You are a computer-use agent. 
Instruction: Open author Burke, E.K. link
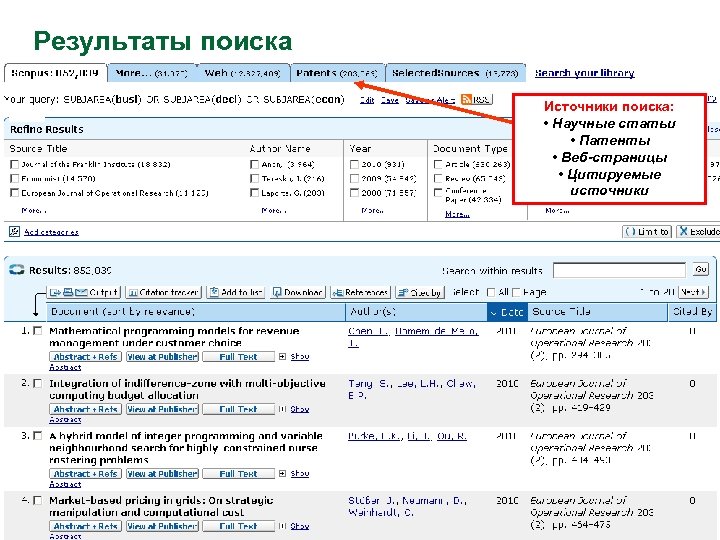click(x=374, y=436)
